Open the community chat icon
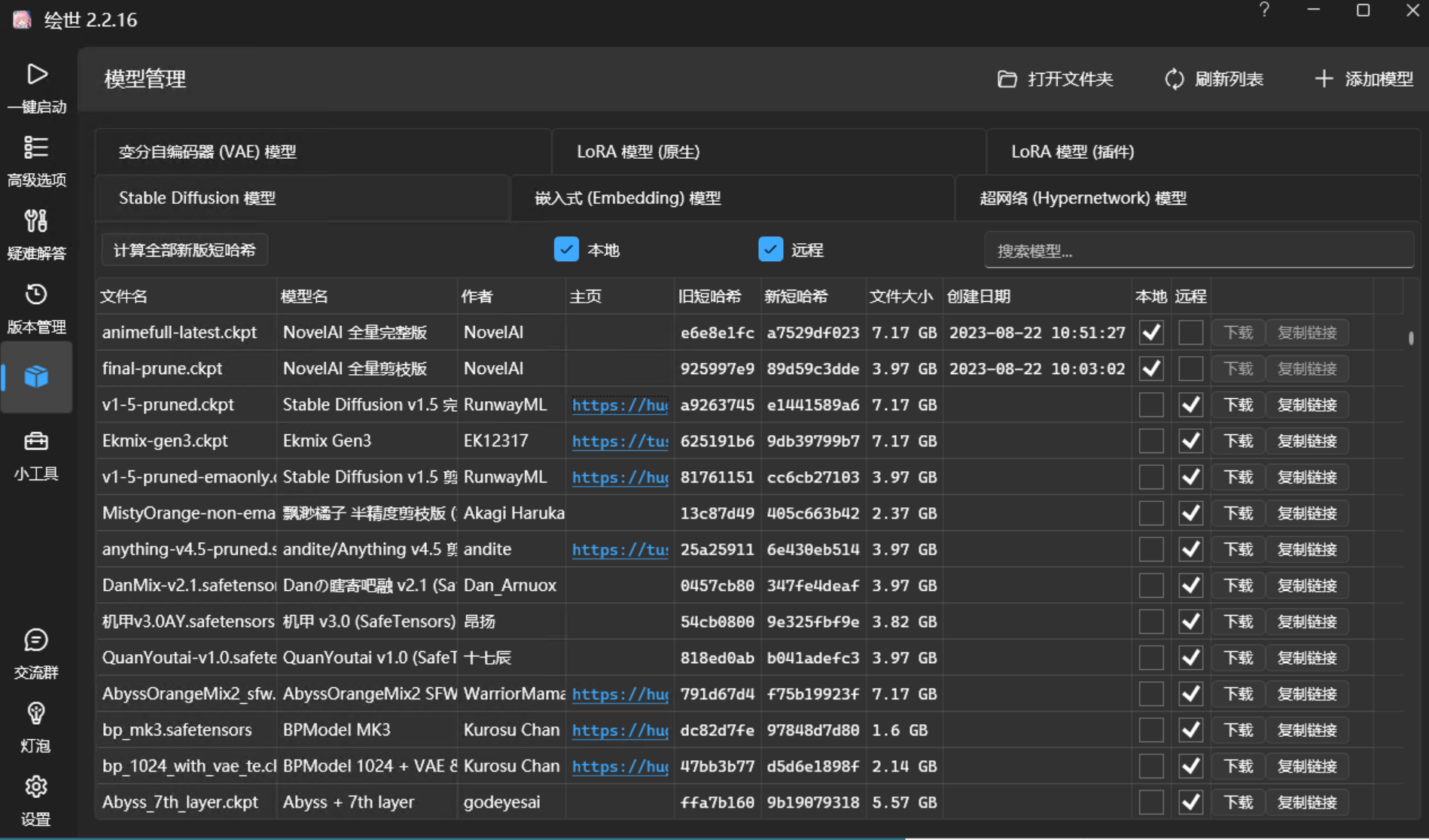The image size is (1429, 840). 36,640
